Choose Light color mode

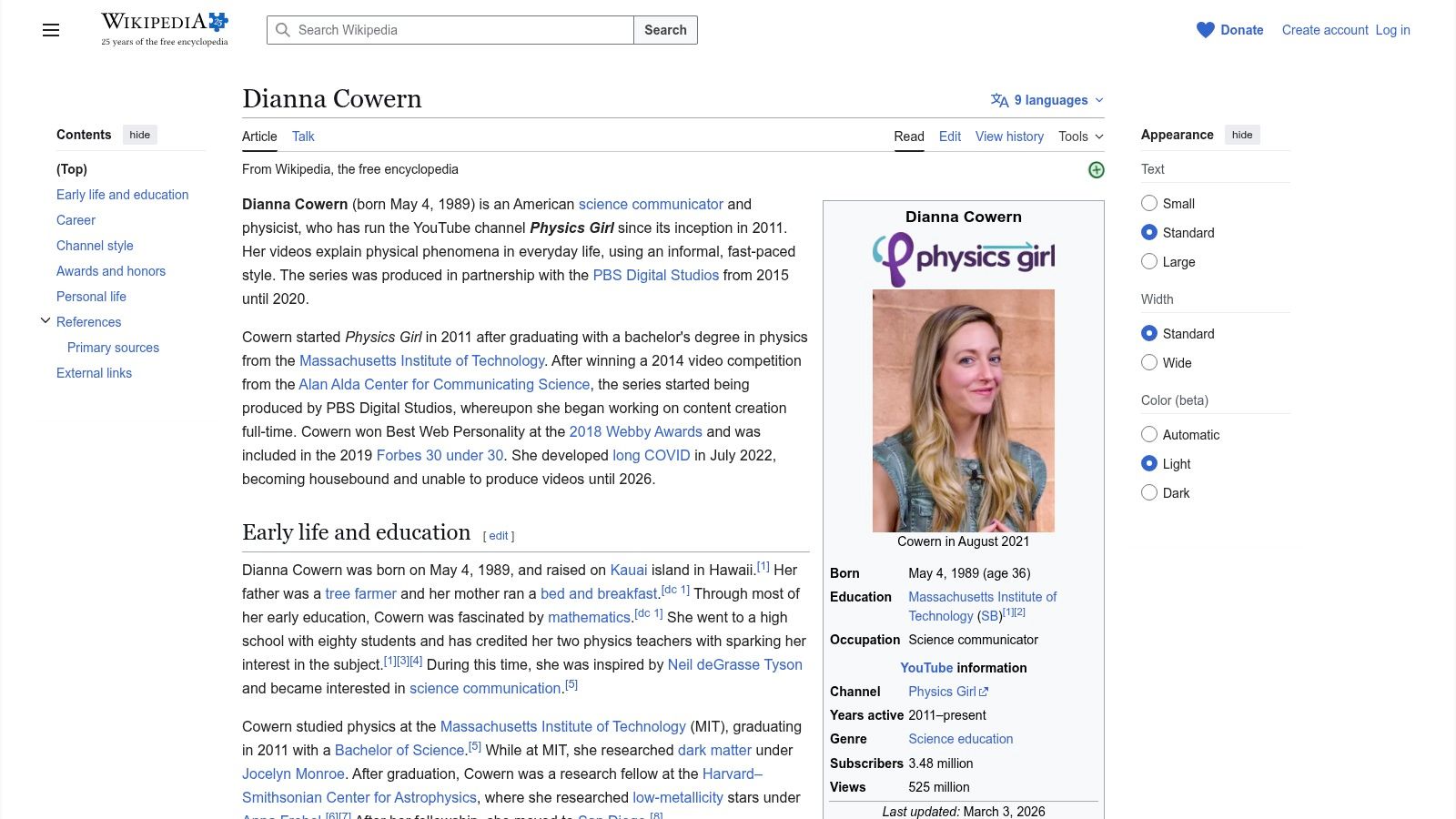[x=1149, y=463]
